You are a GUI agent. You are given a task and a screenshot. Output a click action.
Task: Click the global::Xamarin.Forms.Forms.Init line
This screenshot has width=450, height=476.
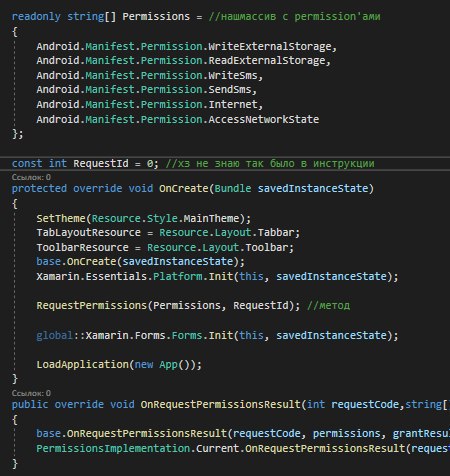point(217,335)
